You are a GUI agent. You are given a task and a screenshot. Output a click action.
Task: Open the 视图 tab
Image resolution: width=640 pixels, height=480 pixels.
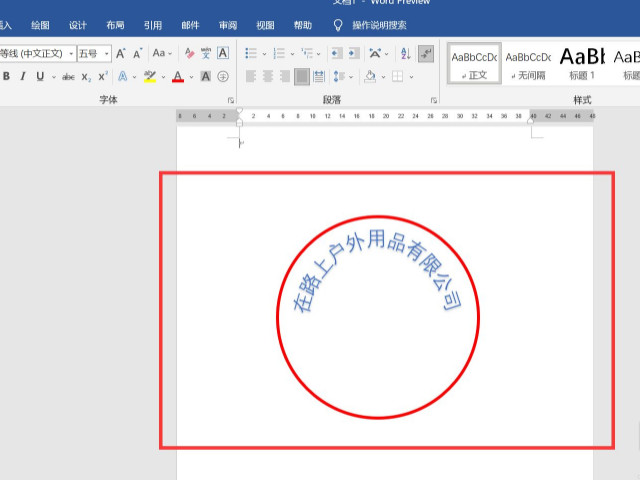click(x=265, y=25)
